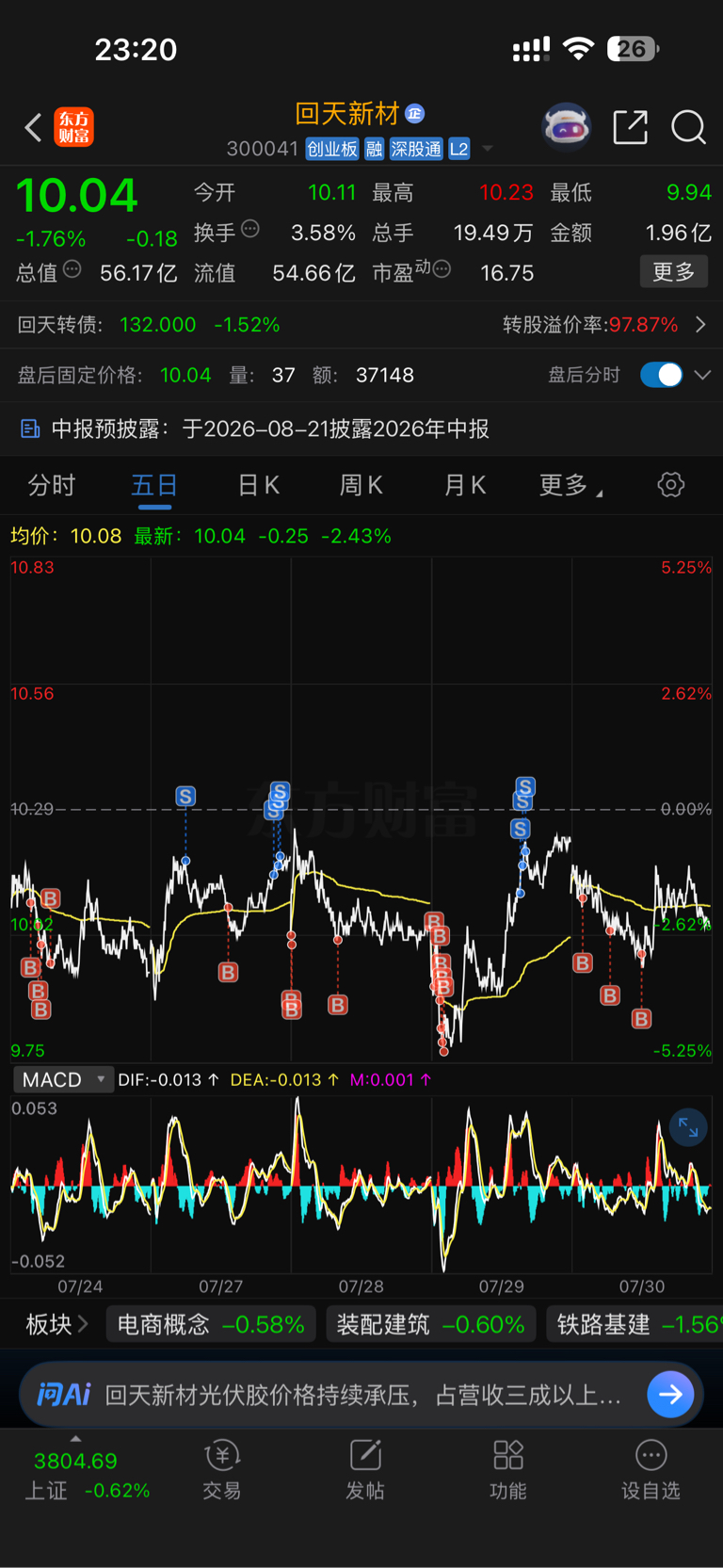Viewport: 723px width, 1568px height.
Task: Open 装配建筑 sector chip
Action: 431,1324
